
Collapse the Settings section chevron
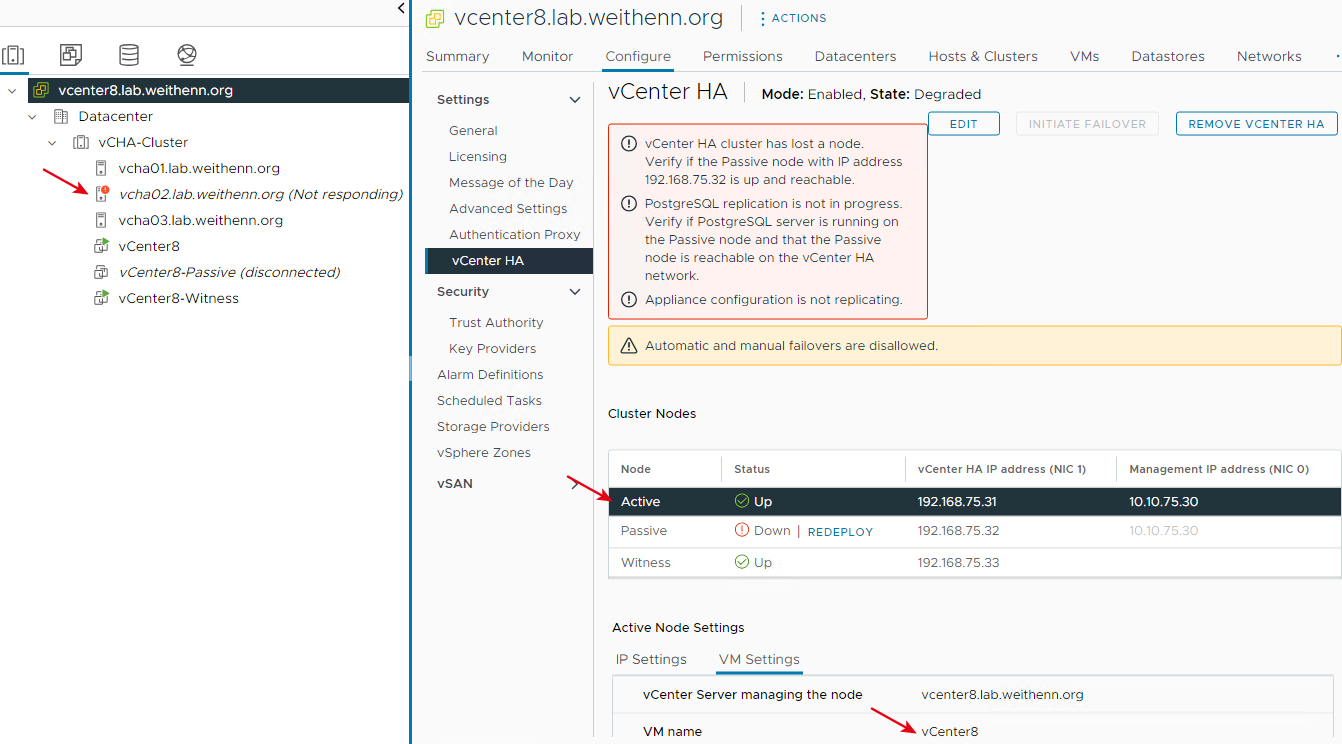tap(575, 100)
